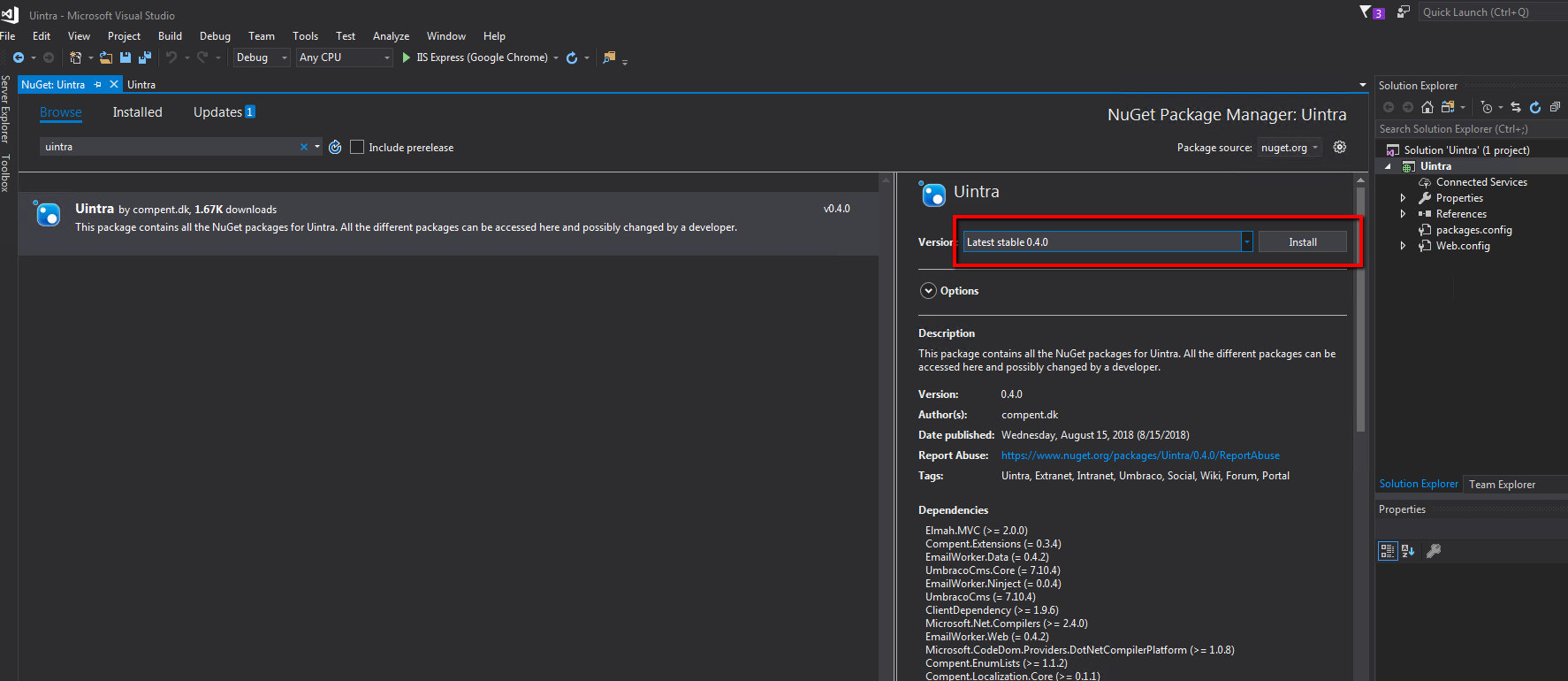This screenshot has height=681, width=1568.
Task: Close the NuGet: Uintra tab
Action: [x=113, y=85]
